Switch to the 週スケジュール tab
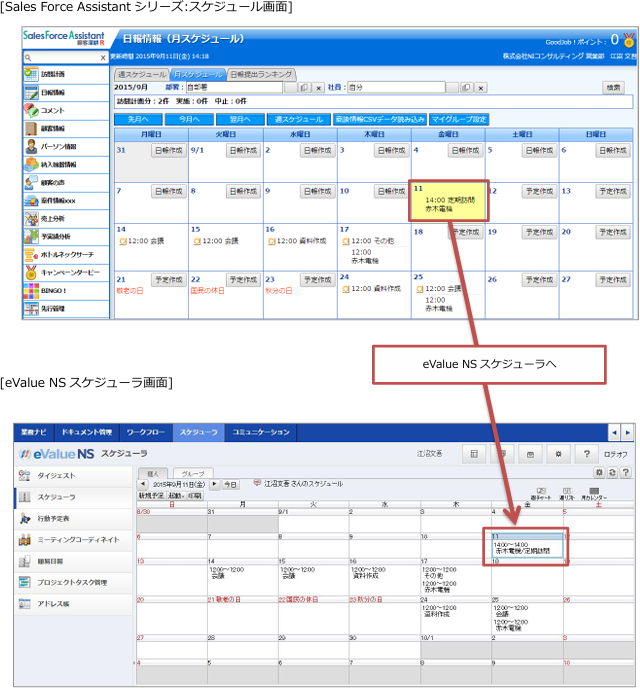 point(142,74)
